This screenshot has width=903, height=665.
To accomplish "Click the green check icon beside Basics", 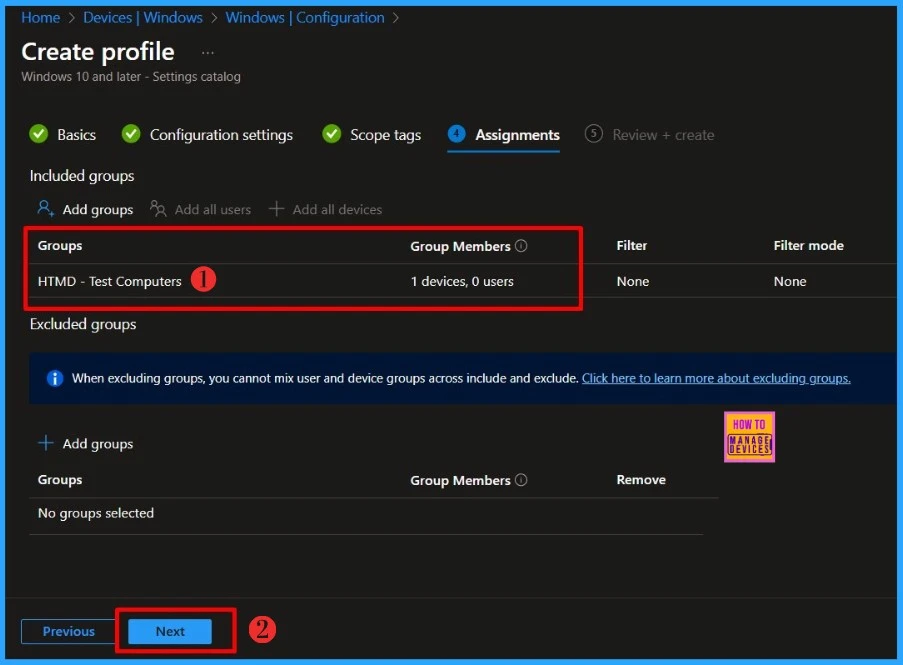I will point(39,134).
